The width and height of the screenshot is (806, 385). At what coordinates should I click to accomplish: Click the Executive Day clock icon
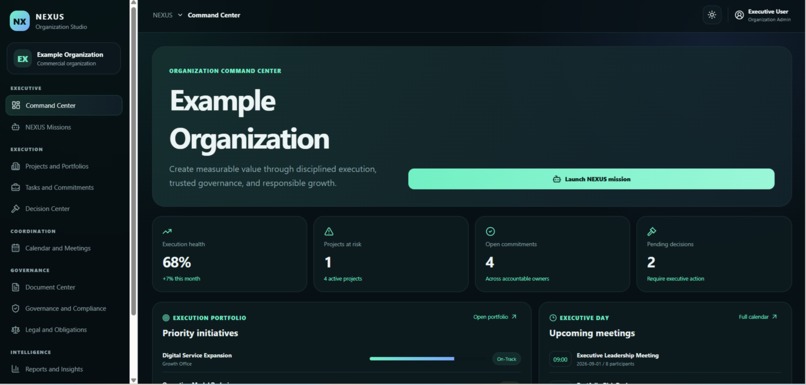click(x=553, y=318)
